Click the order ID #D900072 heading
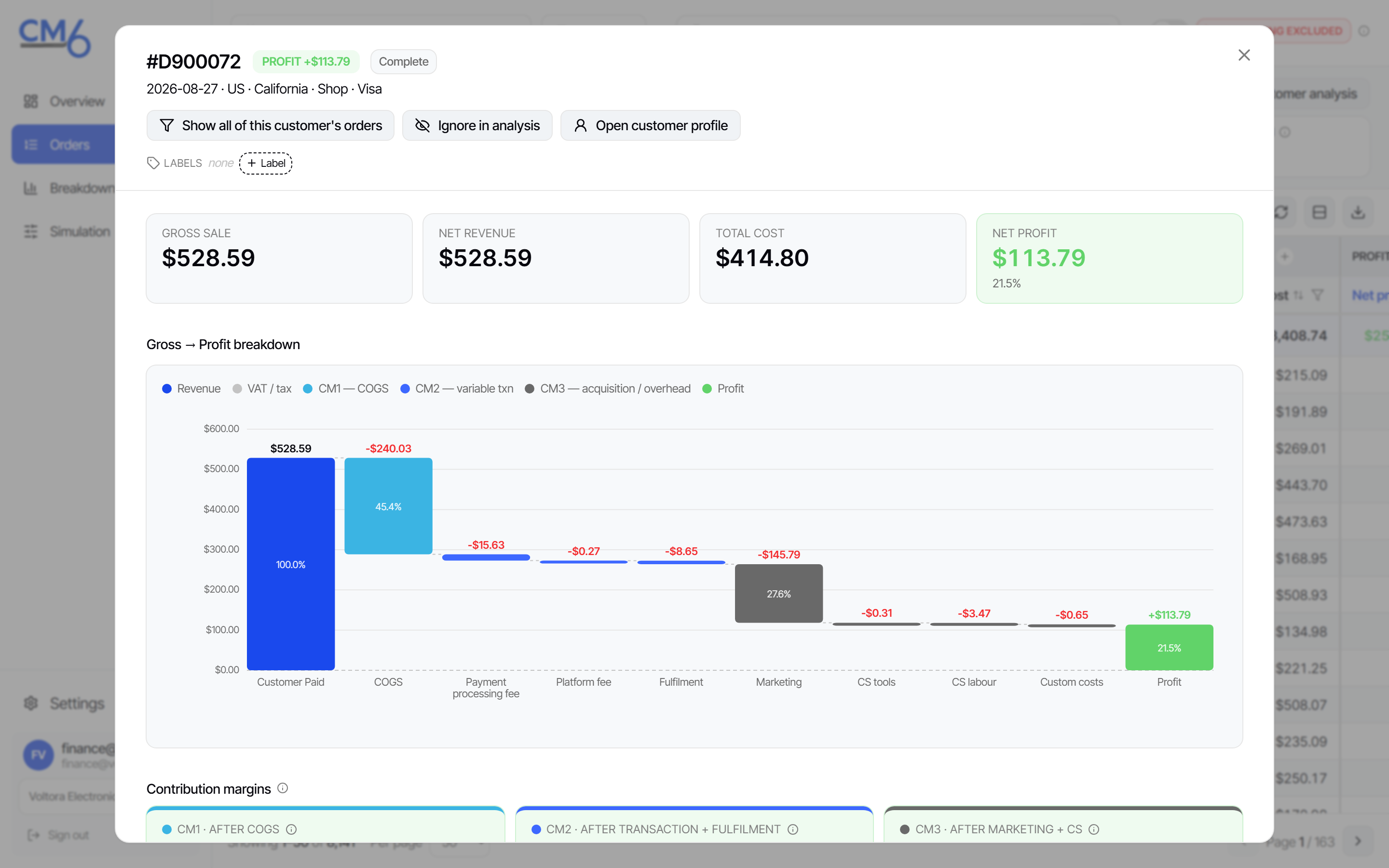 [x=193, y=61]
